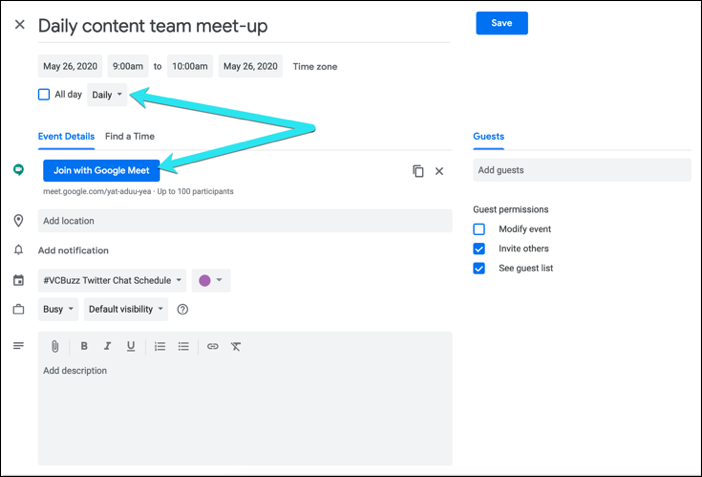The image size is (702, 477).
Task: Open the start date May 26, 2020
Action: 70,66
